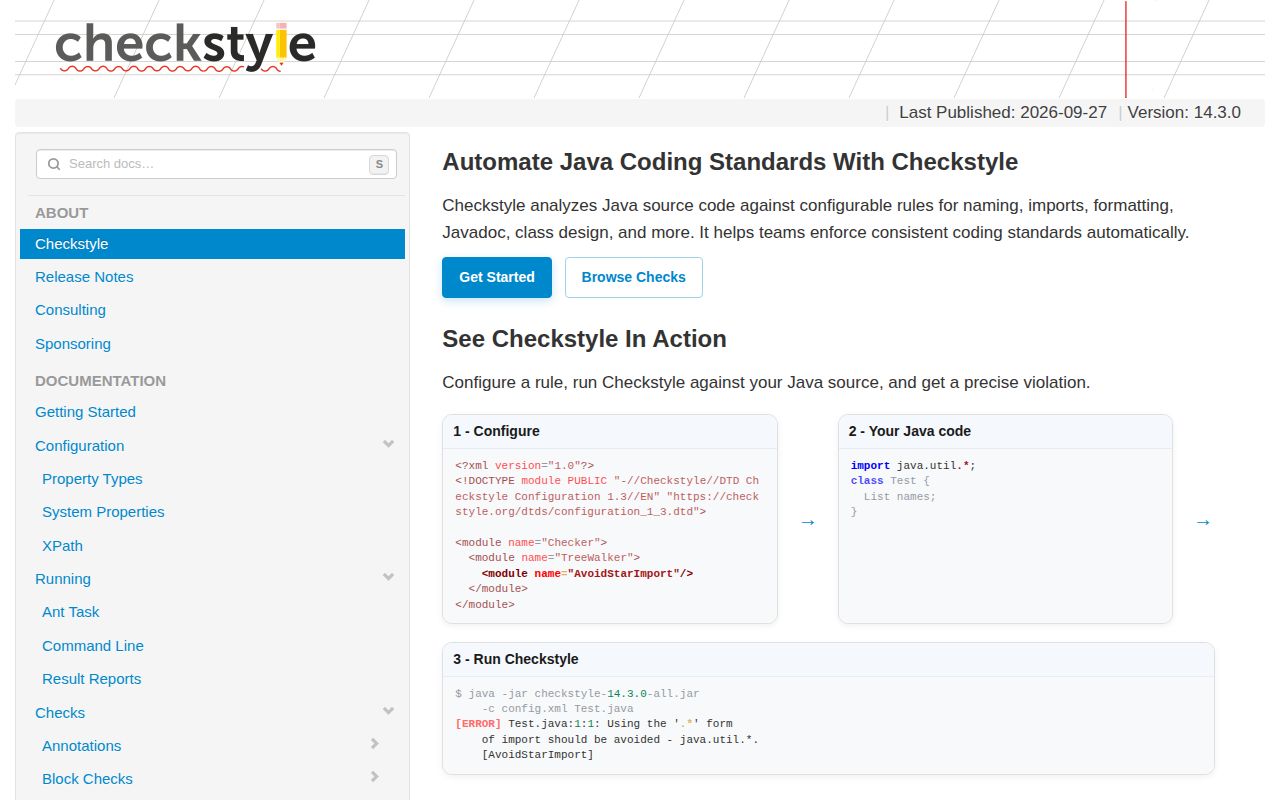Click the AvoidStarImport module line in config
1280x800 pixels.
587,574
